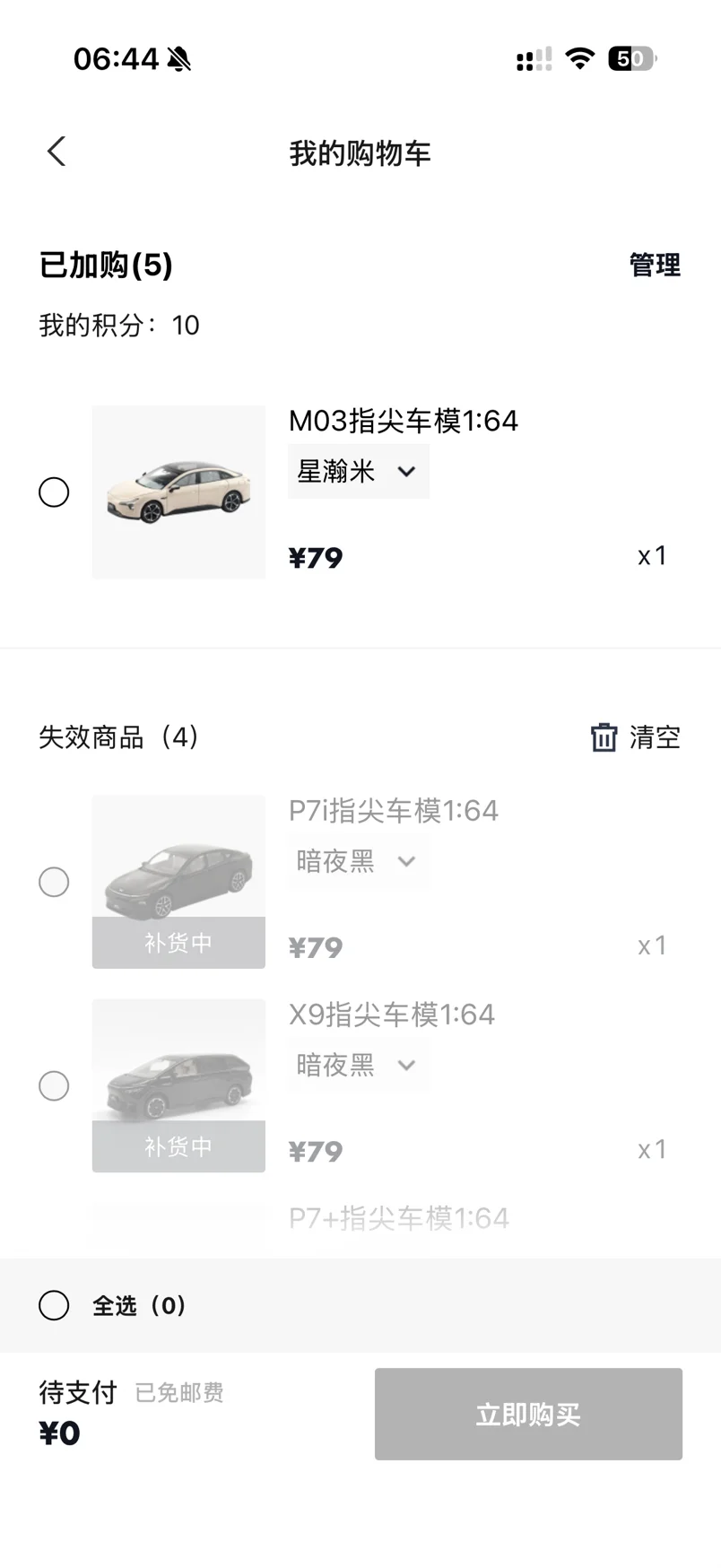Tap the Wi-Fi status icon
This screenshot has height=1568, width=721.
click(580, 59)
